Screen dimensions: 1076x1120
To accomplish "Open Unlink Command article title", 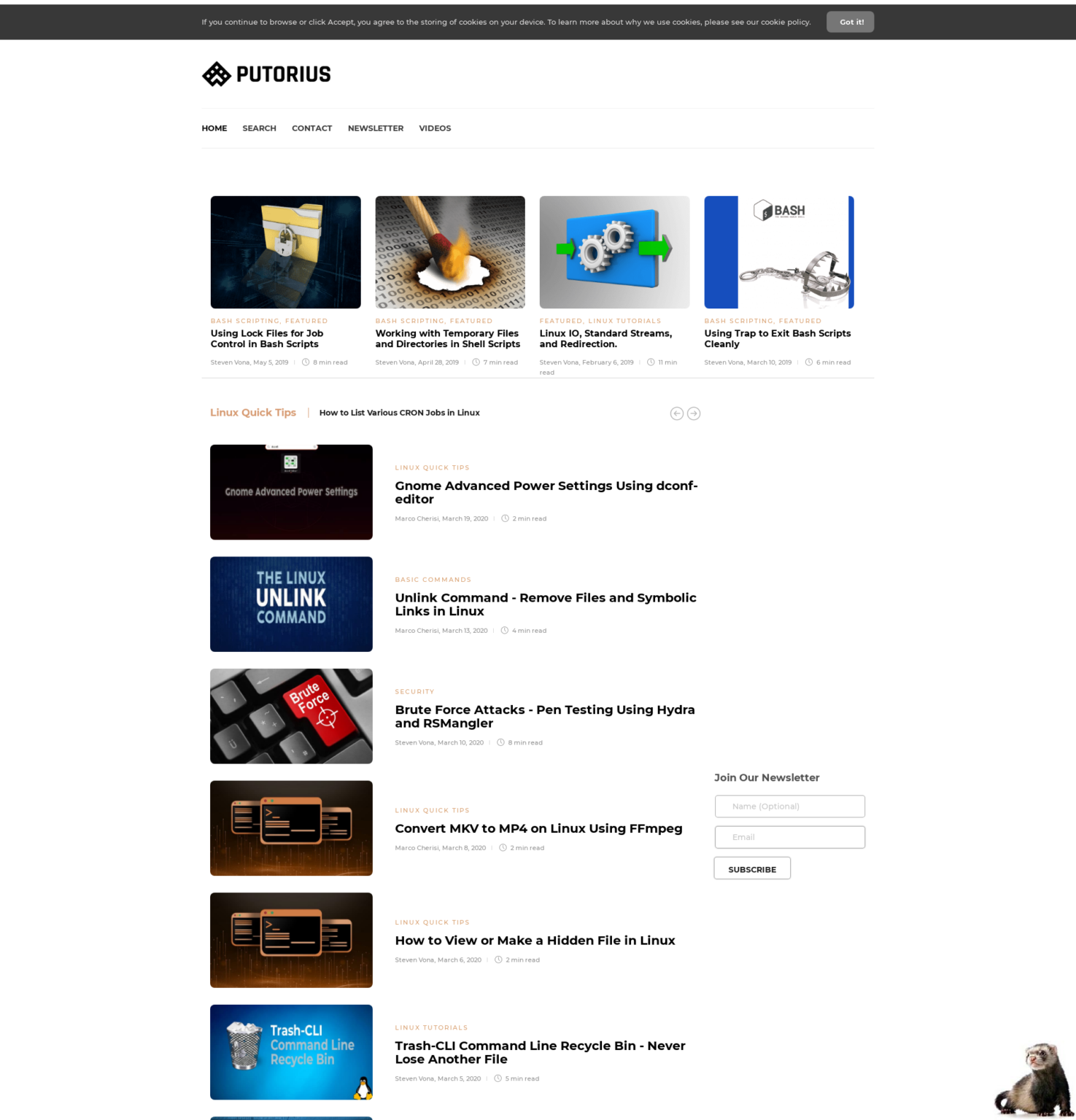I will pos(546,604).
